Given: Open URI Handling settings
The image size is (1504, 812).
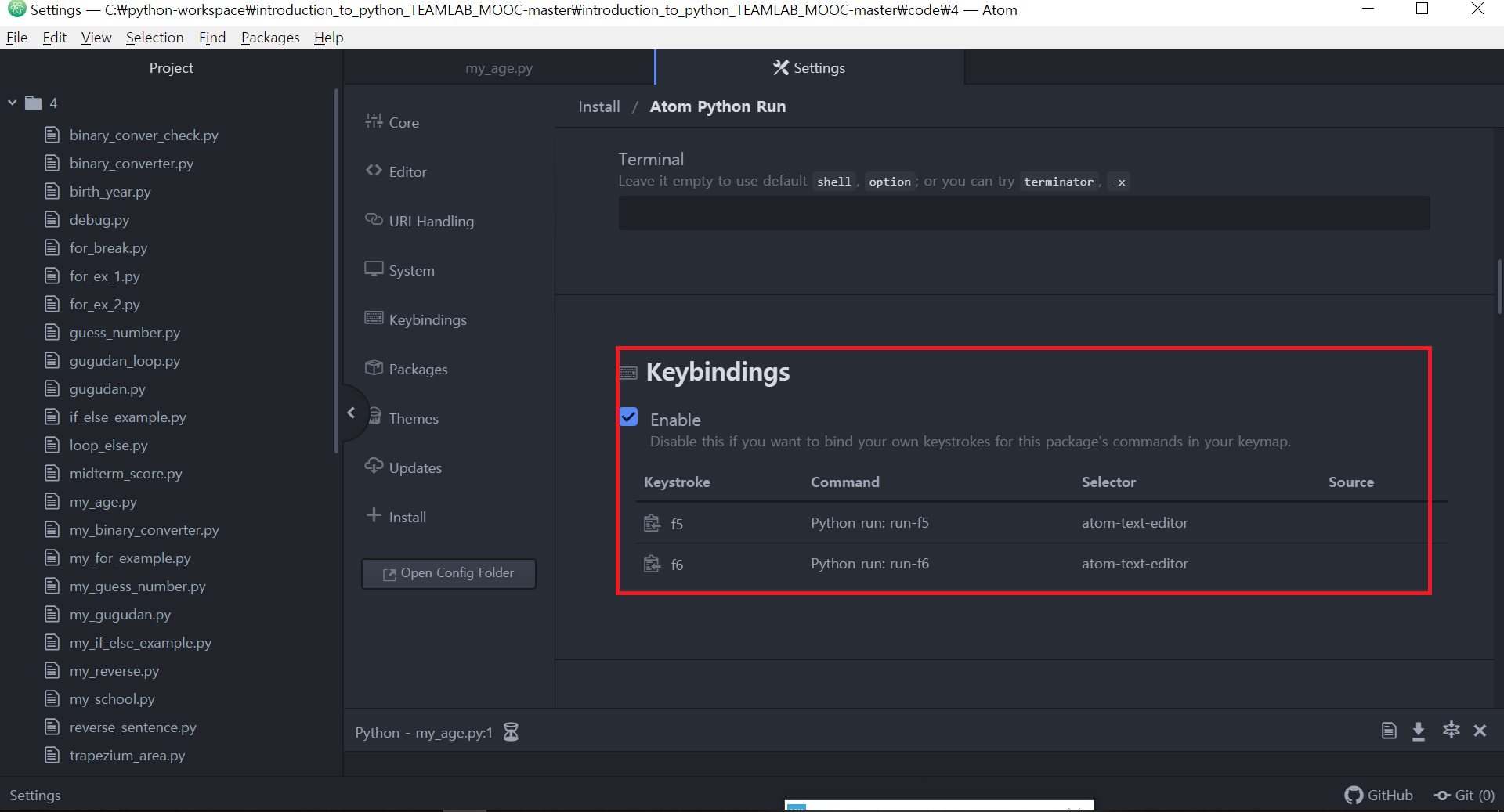Looking at the screenshot, I should click(x=419, y=221).
